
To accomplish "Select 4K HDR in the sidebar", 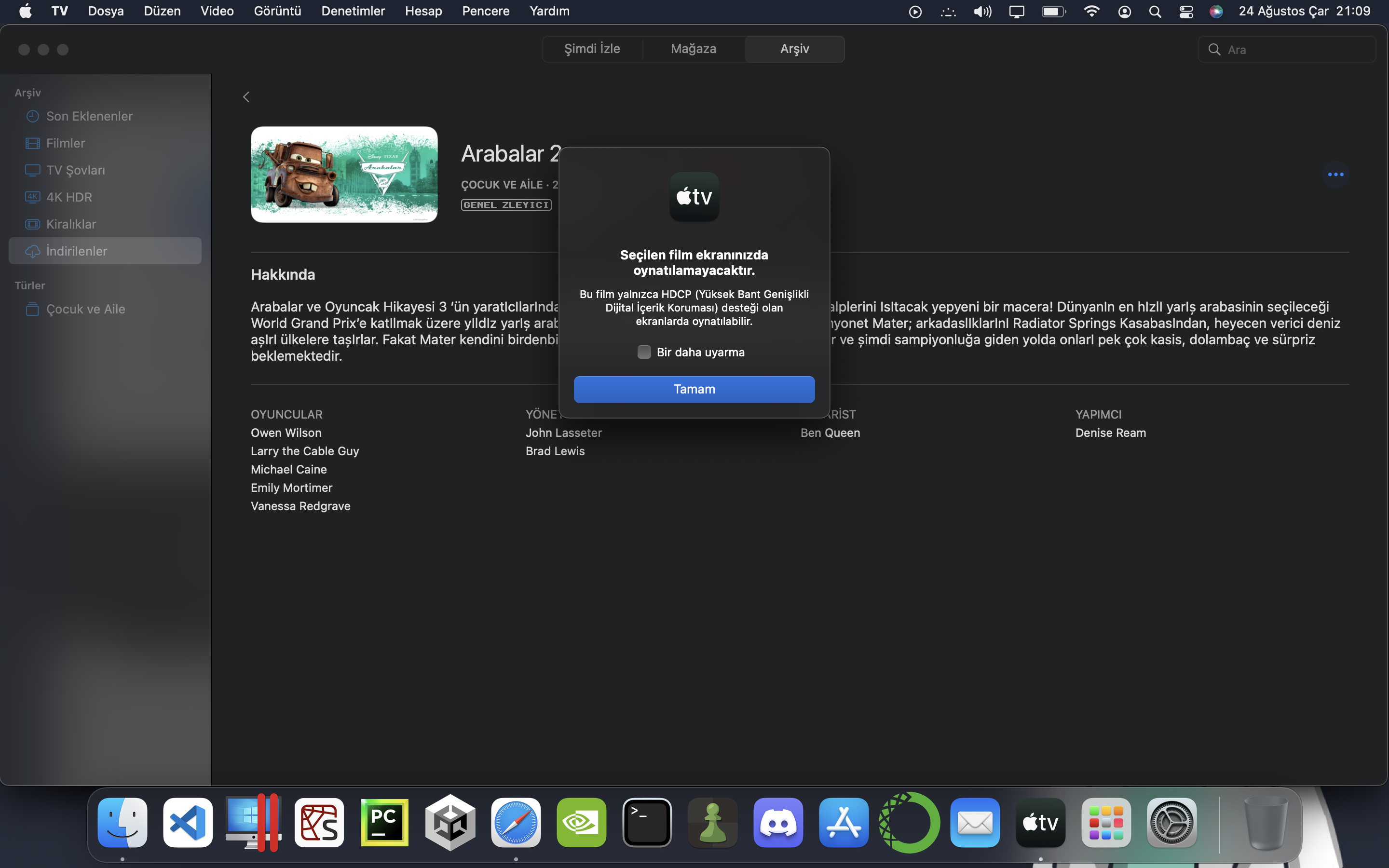I will pos(105,197).
